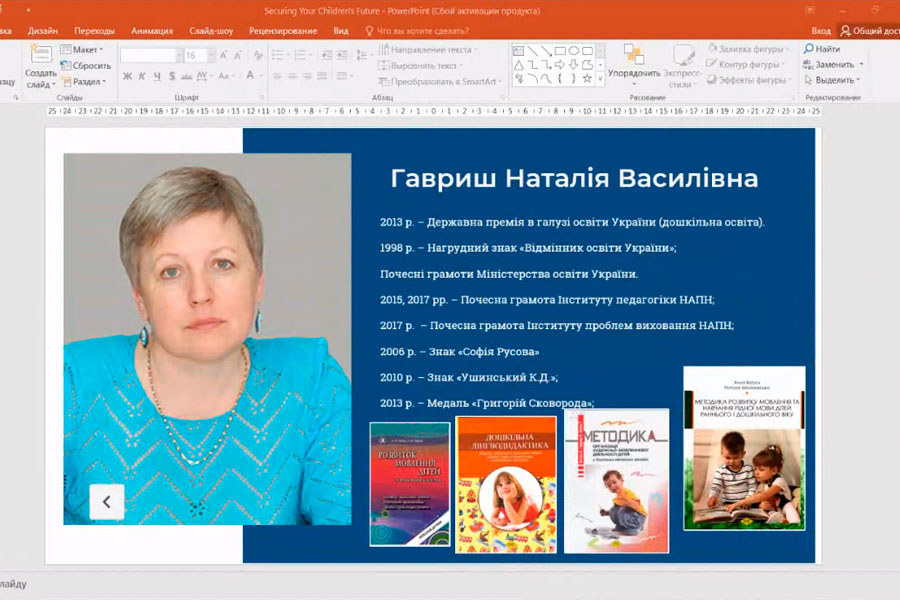900x600 pixels.
Task: Expand the Раздел (Section) dropdown
Action: (x=86, y=81)
